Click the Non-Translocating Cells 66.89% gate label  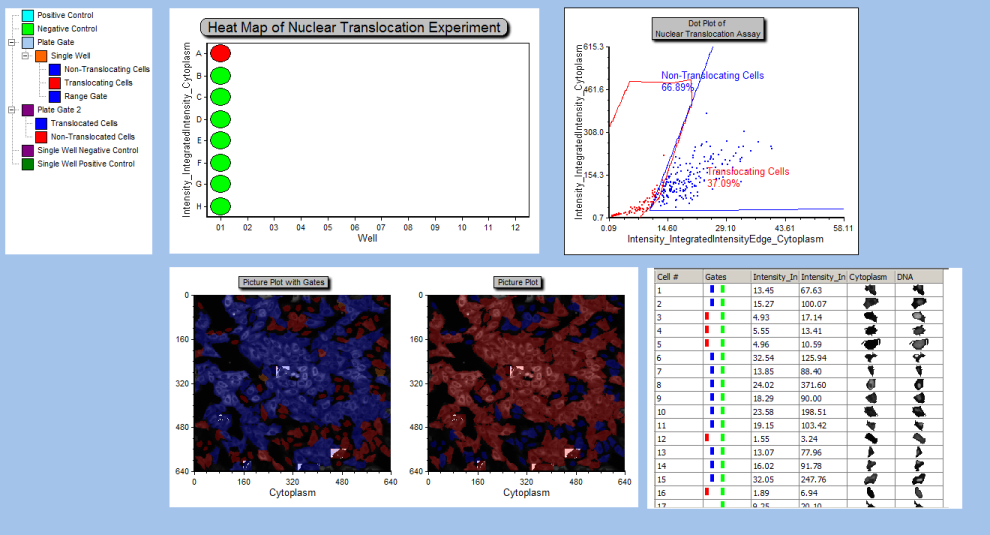coord(712,81)
